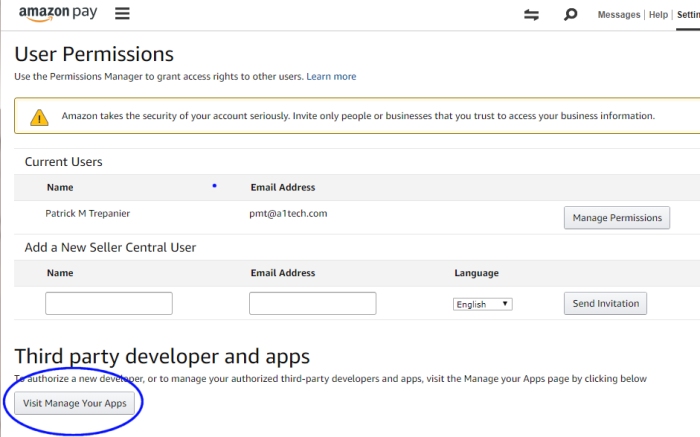Focus the new user Email Address field

pos(312,304)
